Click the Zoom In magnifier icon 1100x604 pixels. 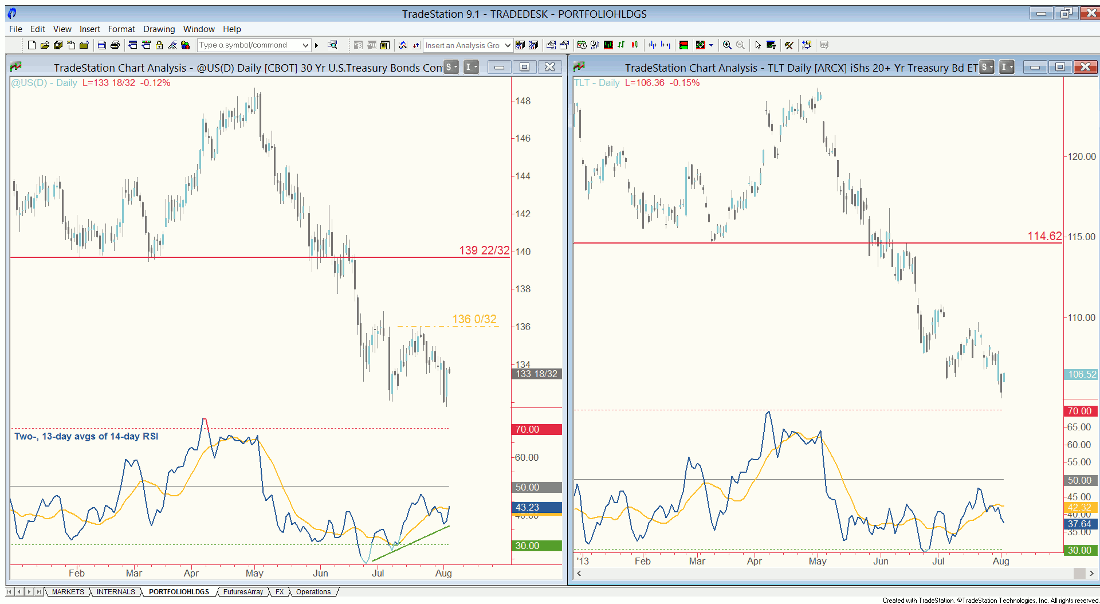tap(727, 45)
